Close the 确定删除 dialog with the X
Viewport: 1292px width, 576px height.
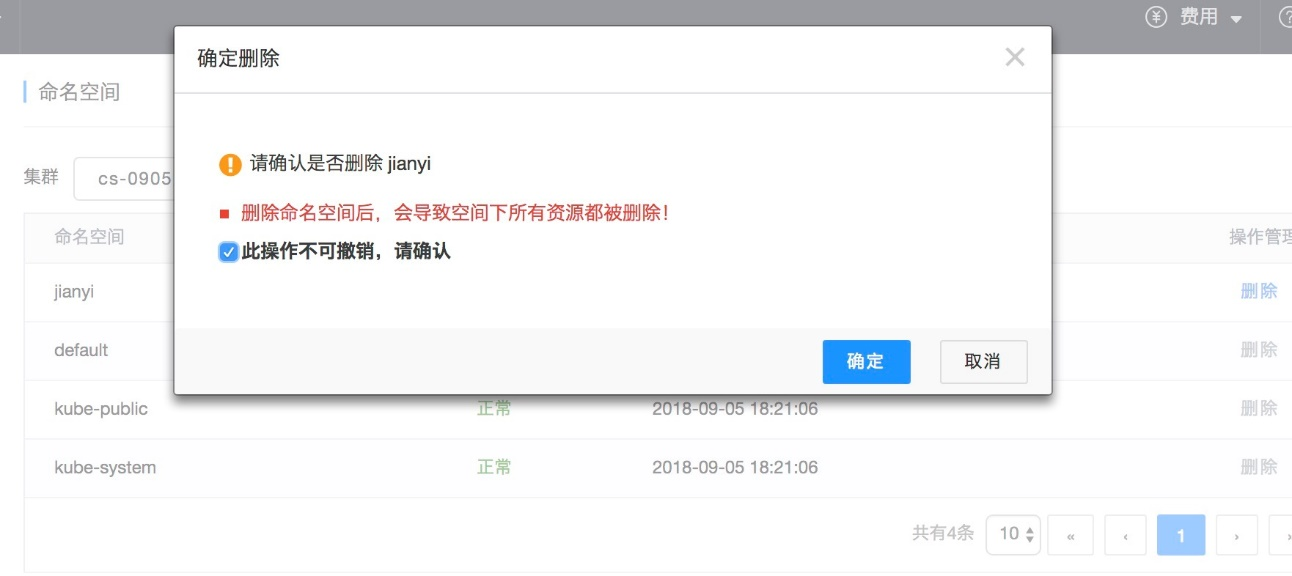pyautogui.click(x=1014, y=57)
